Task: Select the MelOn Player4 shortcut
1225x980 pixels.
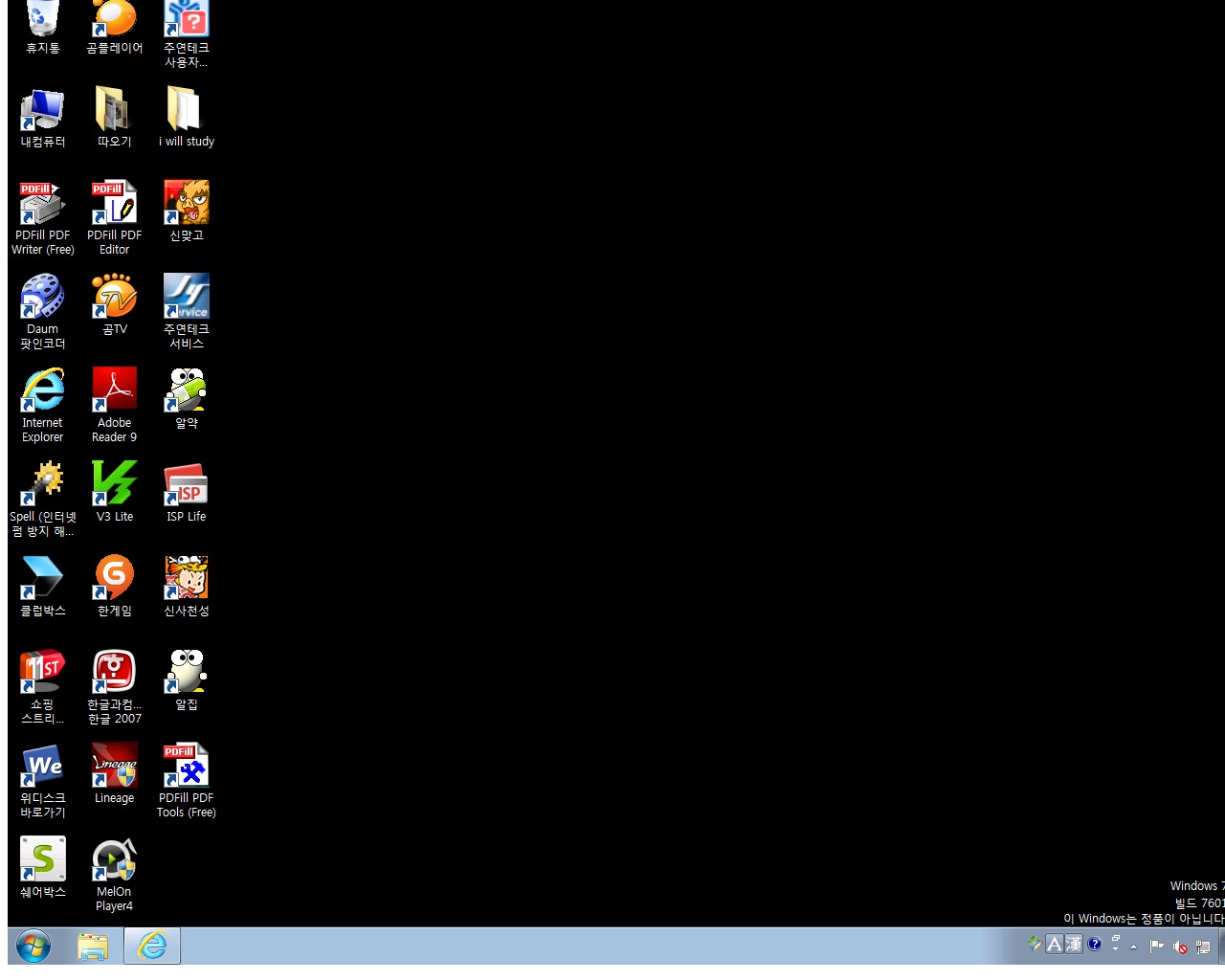Action: click(114, 875)
